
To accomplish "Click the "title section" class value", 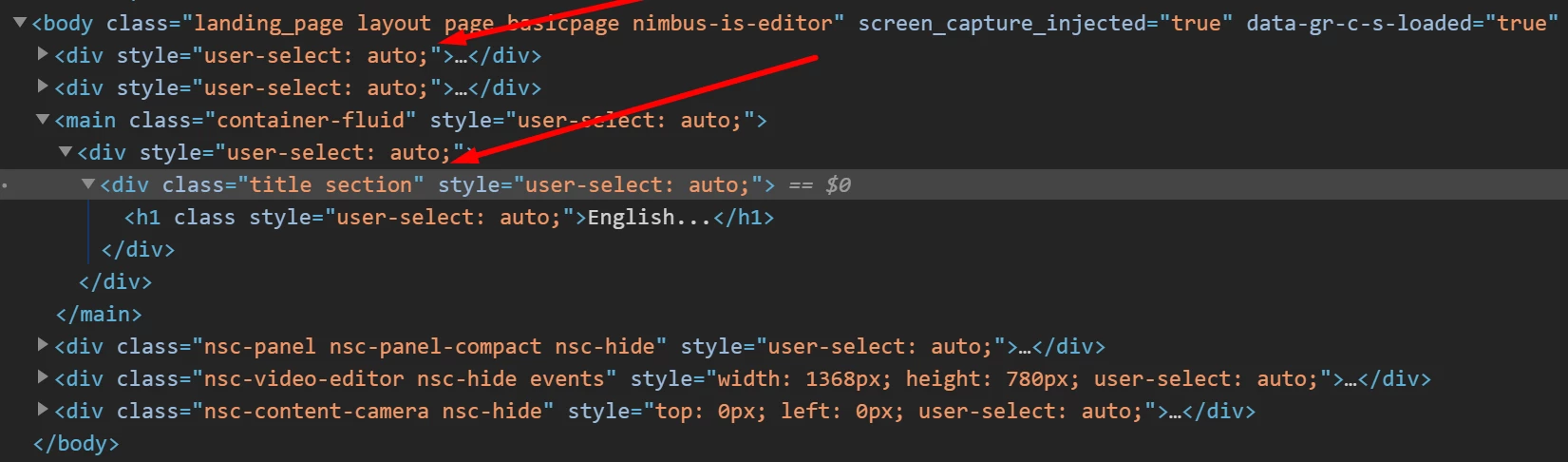I will tap(331, 185).
